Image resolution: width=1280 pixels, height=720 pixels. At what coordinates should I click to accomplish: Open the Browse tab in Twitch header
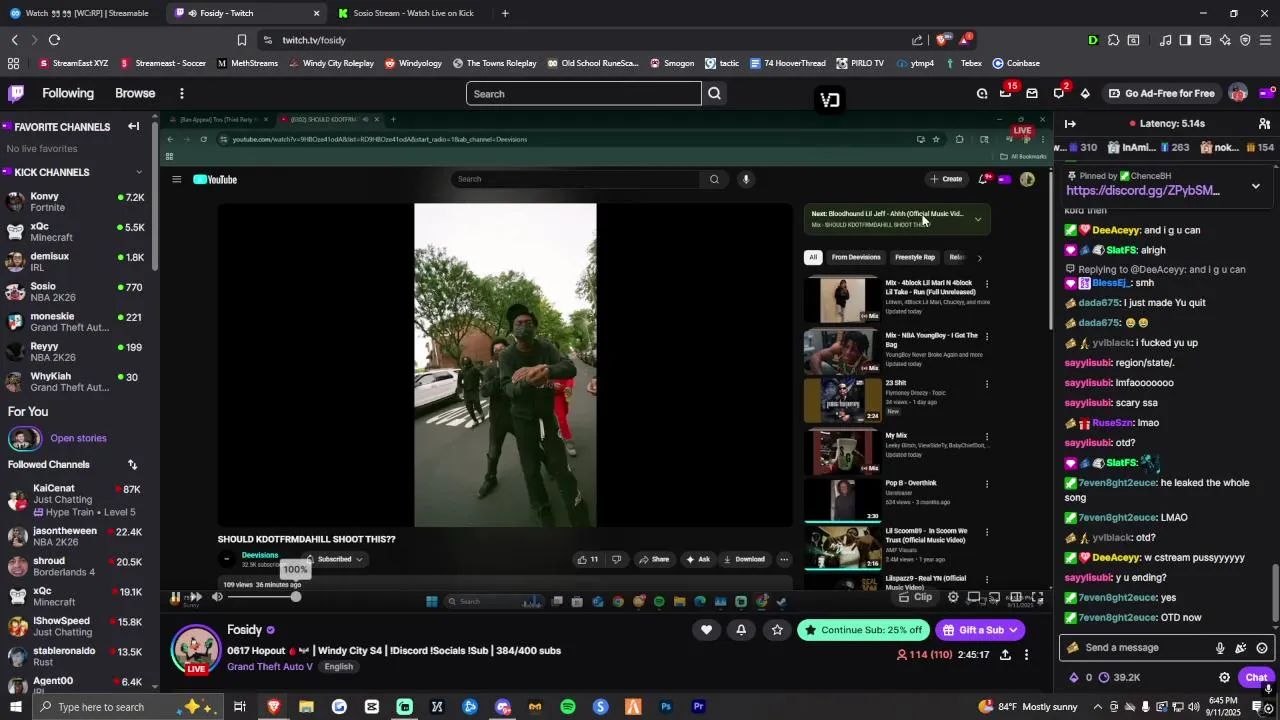point(135,93)
